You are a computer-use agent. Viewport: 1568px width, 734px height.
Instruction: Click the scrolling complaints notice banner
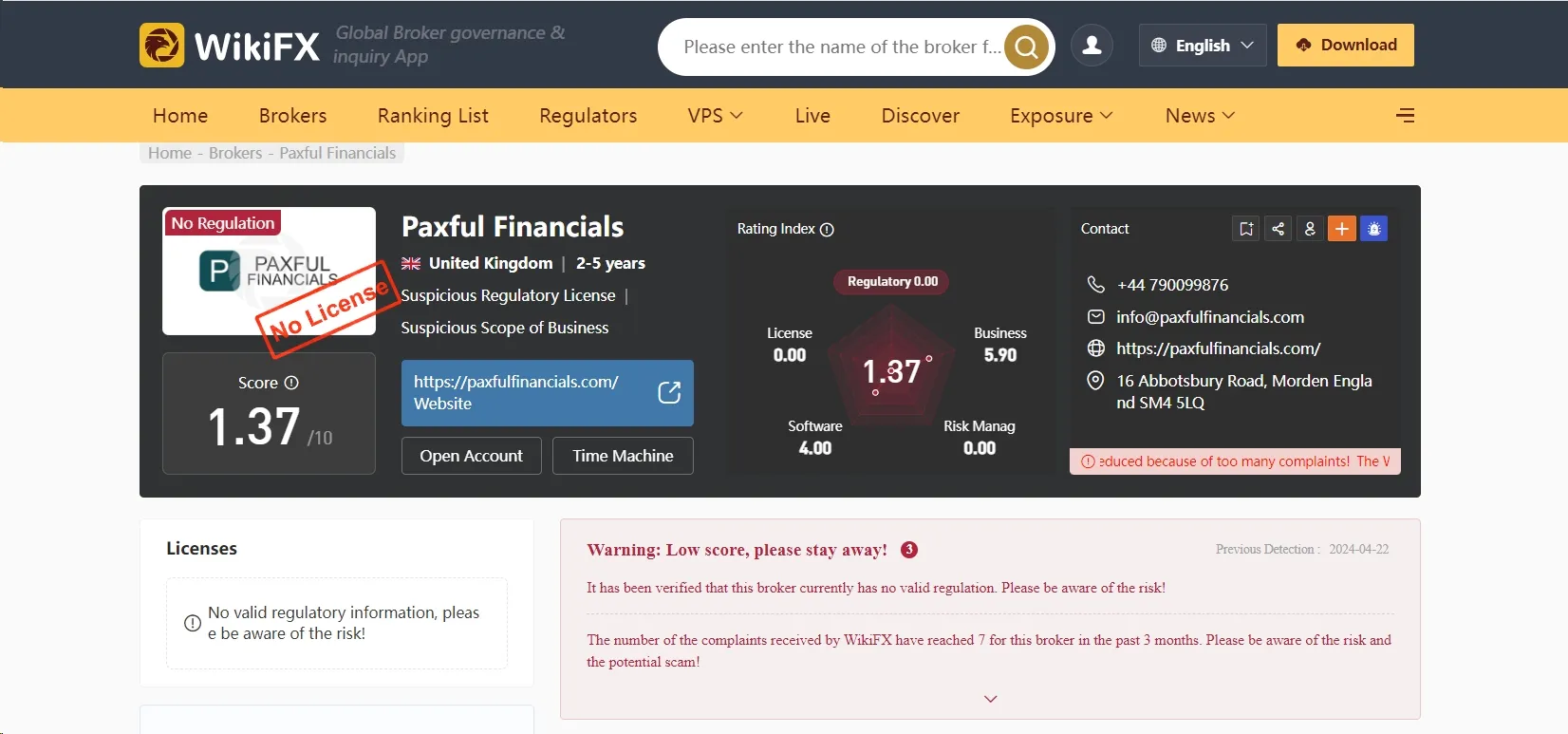1235,461
